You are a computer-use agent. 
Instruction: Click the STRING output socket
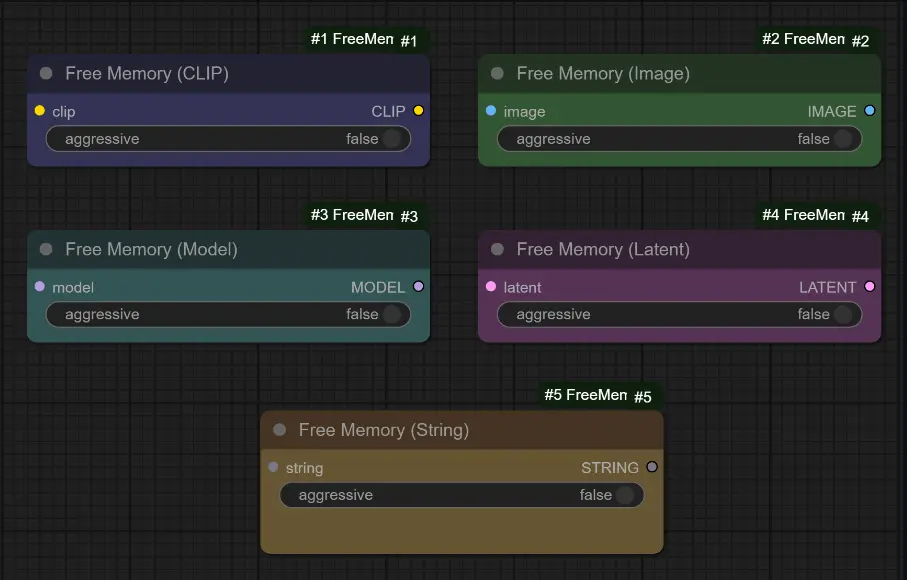(652, 467)
